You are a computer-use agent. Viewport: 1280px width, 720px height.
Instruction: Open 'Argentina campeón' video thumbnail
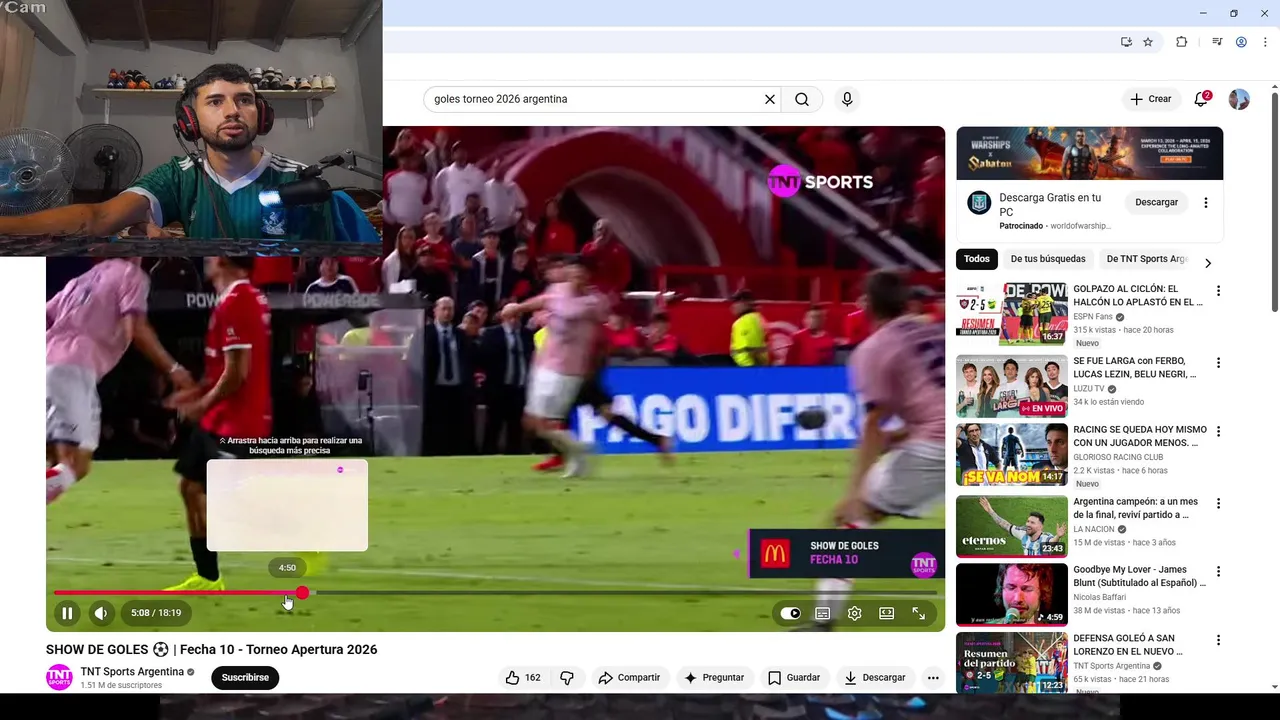pos(1012,526)
